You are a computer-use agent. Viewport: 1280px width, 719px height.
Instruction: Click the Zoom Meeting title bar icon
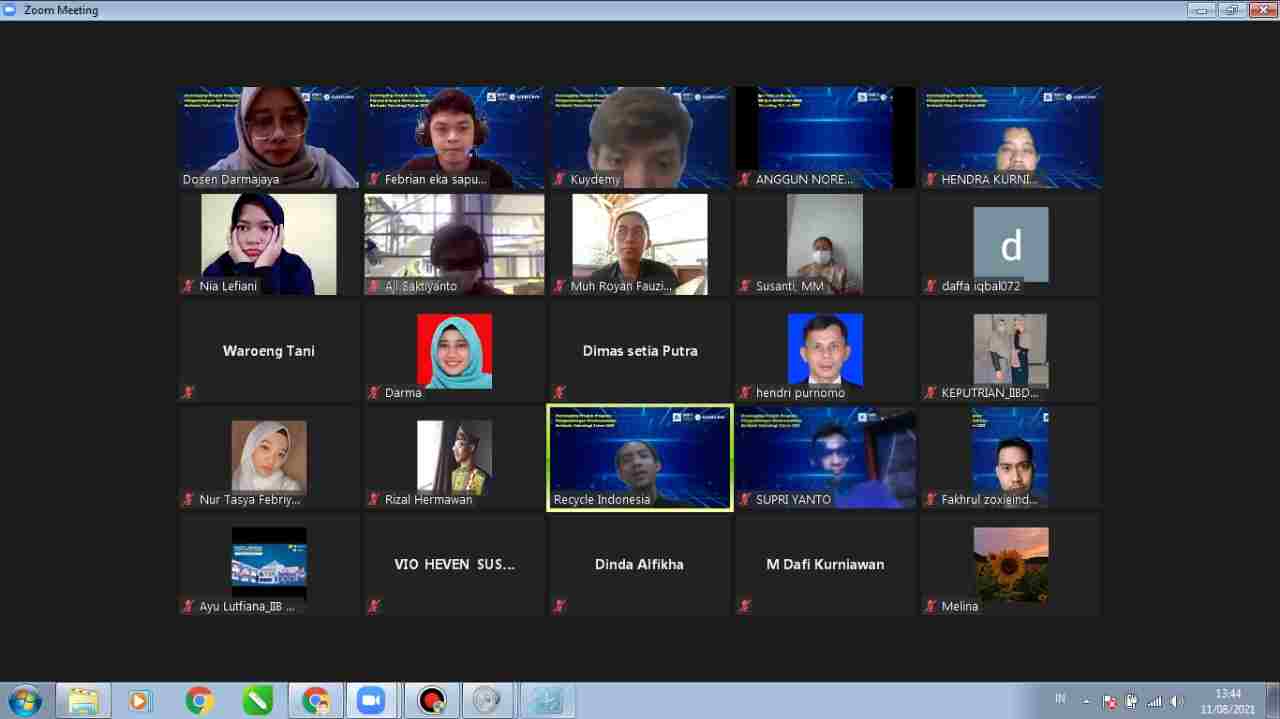click(11, 10)
